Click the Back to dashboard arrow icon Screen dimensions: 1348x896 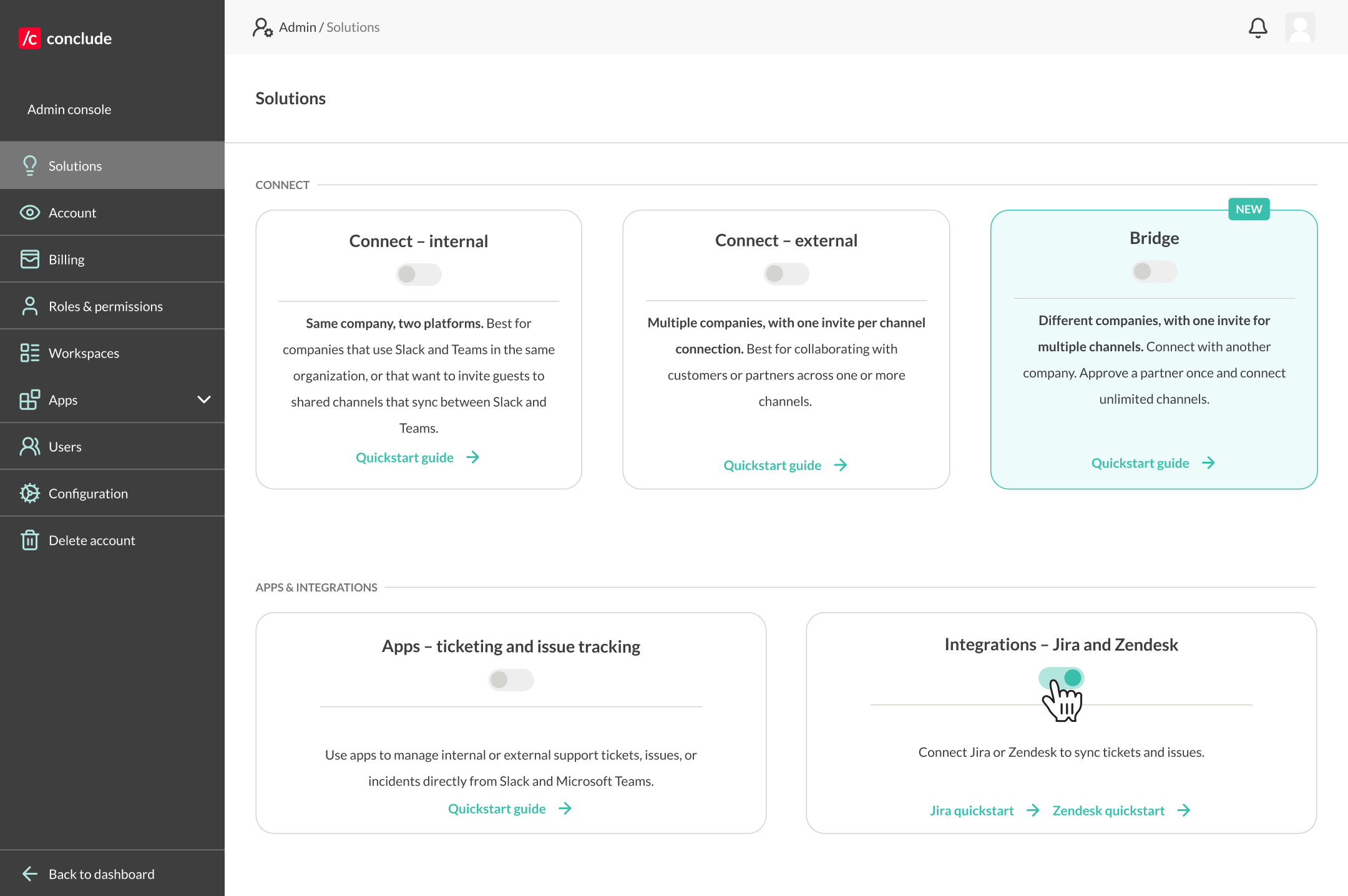[29, 874]
